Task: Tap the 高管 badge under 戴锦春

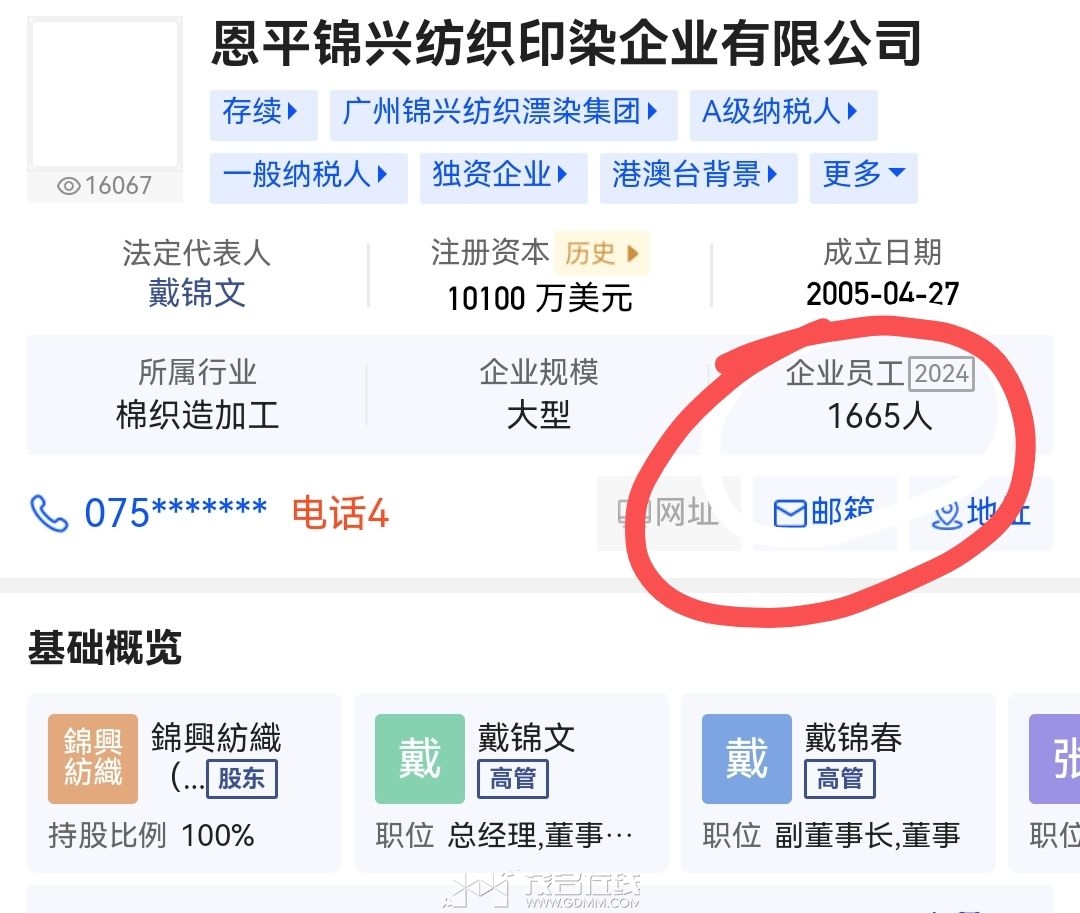Action: 840,779
